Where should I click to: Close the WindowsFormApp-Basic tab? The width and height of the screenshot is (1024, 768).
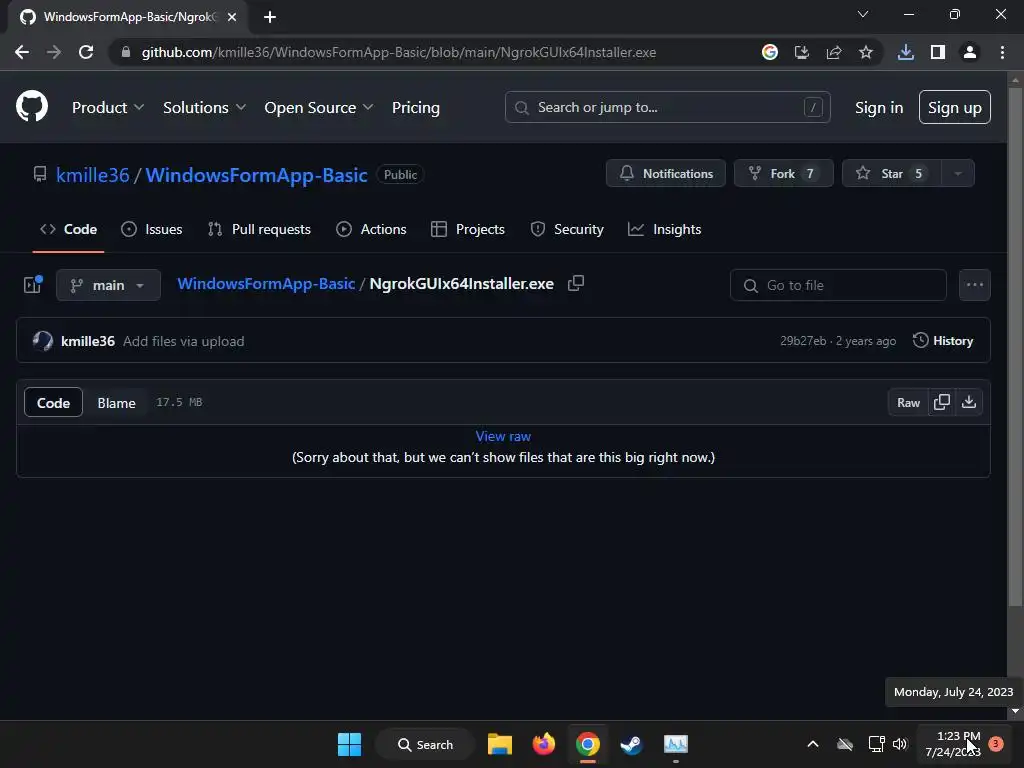coord(232,17)
